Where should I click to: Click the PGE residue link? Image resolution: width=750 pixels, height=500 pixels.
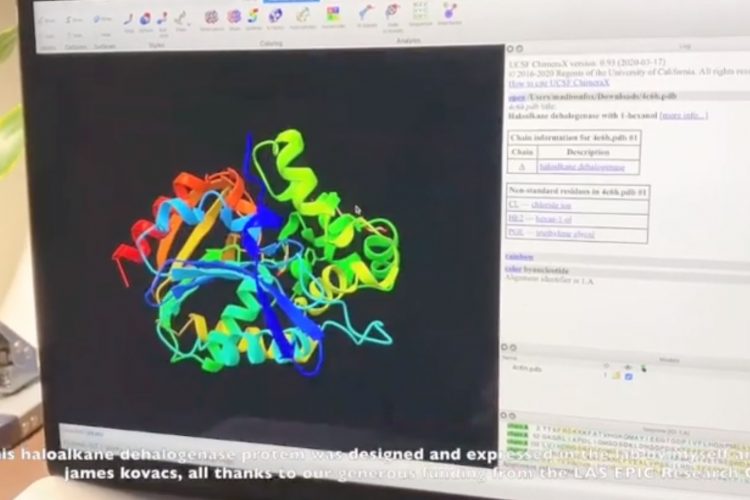point(516,233)
